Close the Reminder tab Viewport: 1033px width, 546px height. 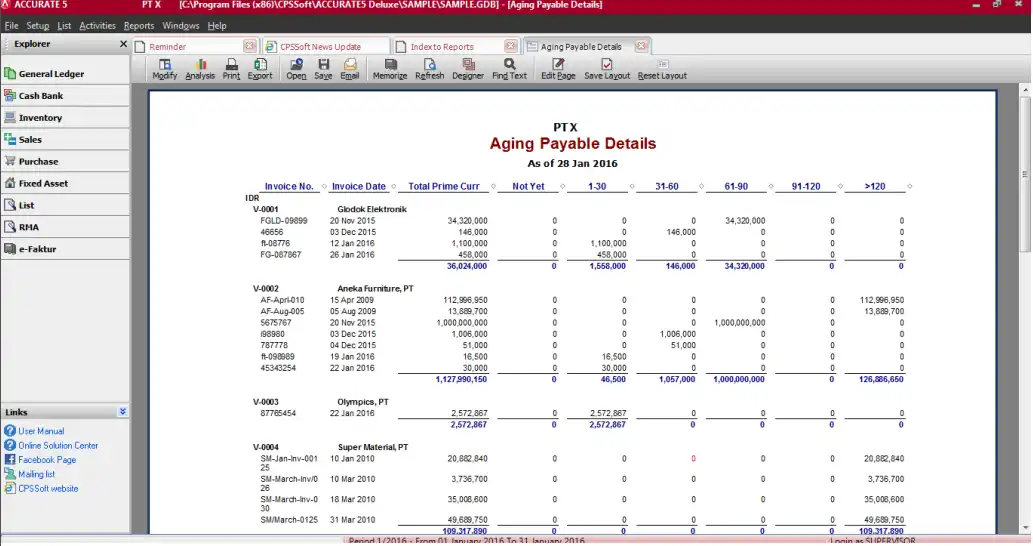point(249,46)
